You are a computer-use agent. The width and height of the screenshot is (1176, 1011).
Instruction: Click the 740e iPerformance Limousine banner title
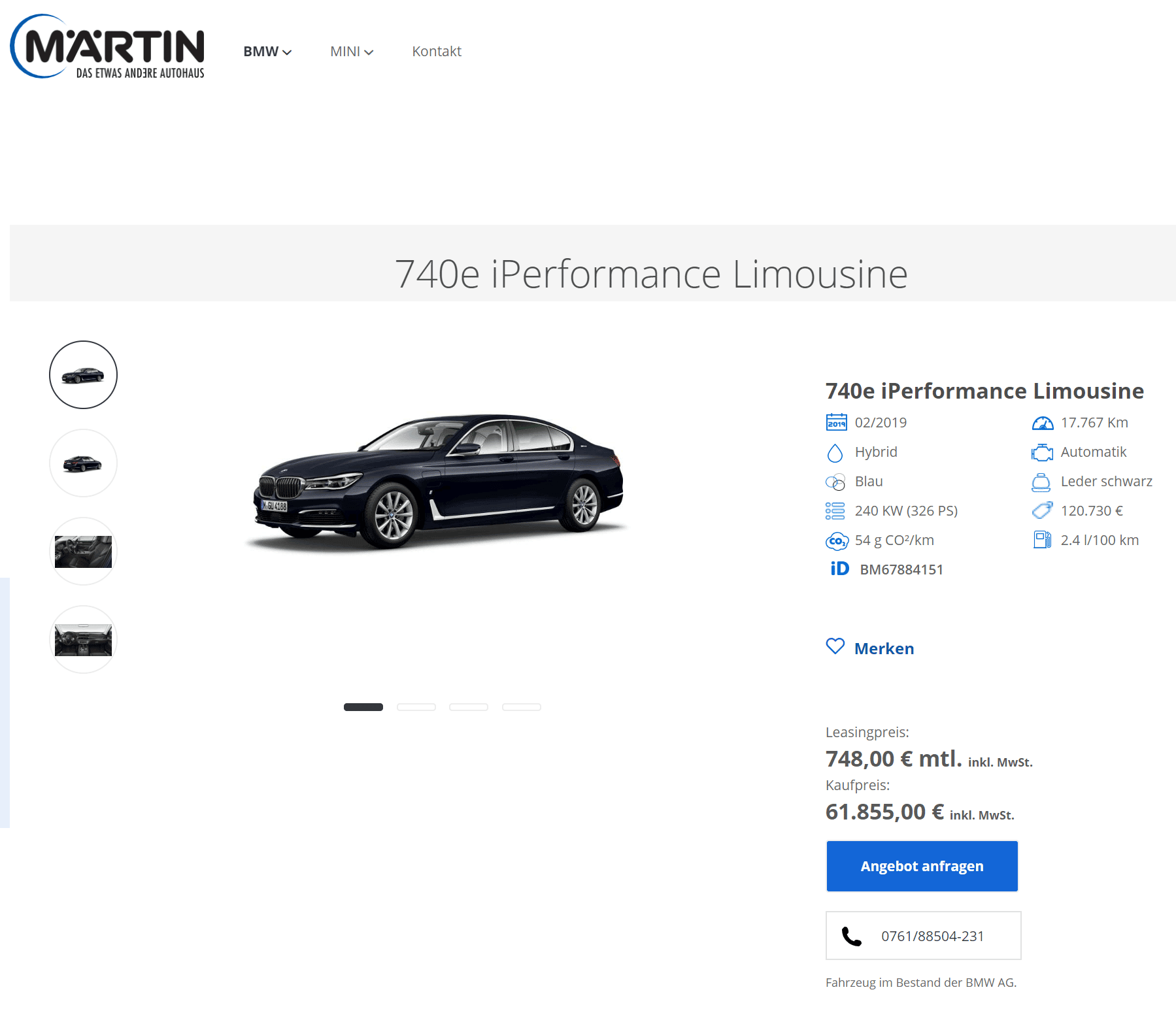point(651,274)
